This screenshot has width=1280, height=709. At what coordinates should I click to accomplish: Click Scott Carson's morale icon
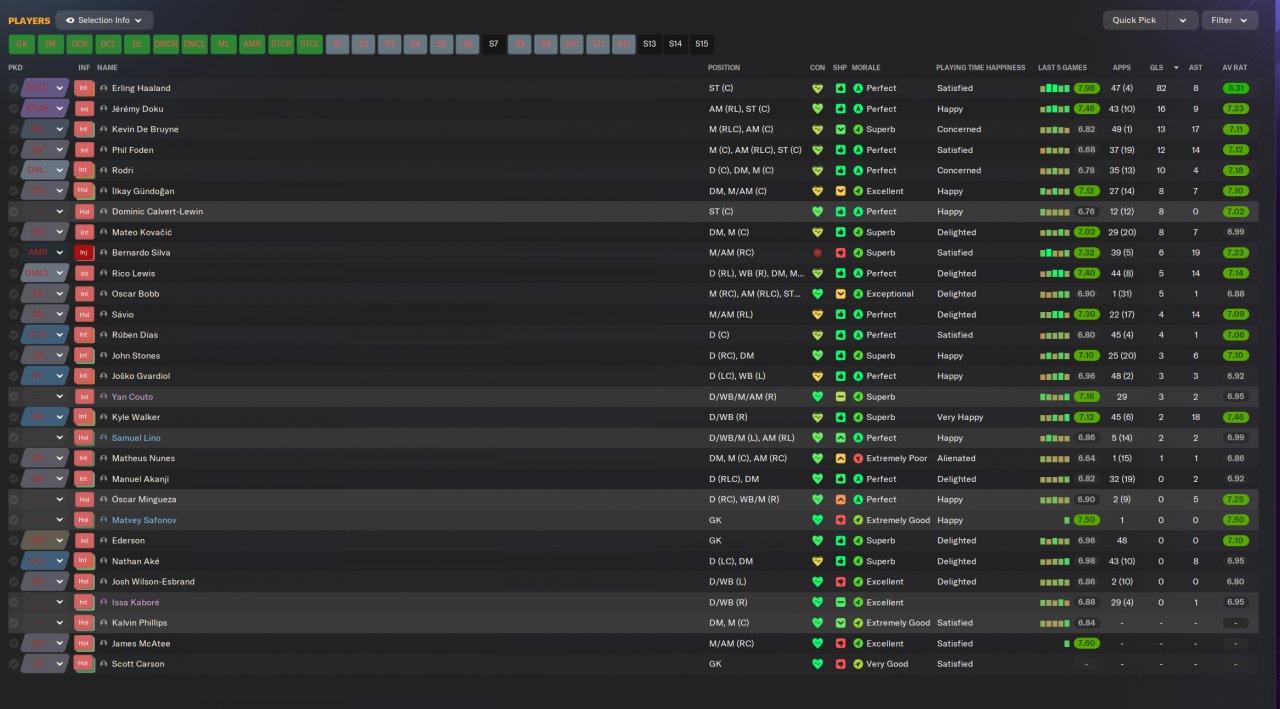858,664
